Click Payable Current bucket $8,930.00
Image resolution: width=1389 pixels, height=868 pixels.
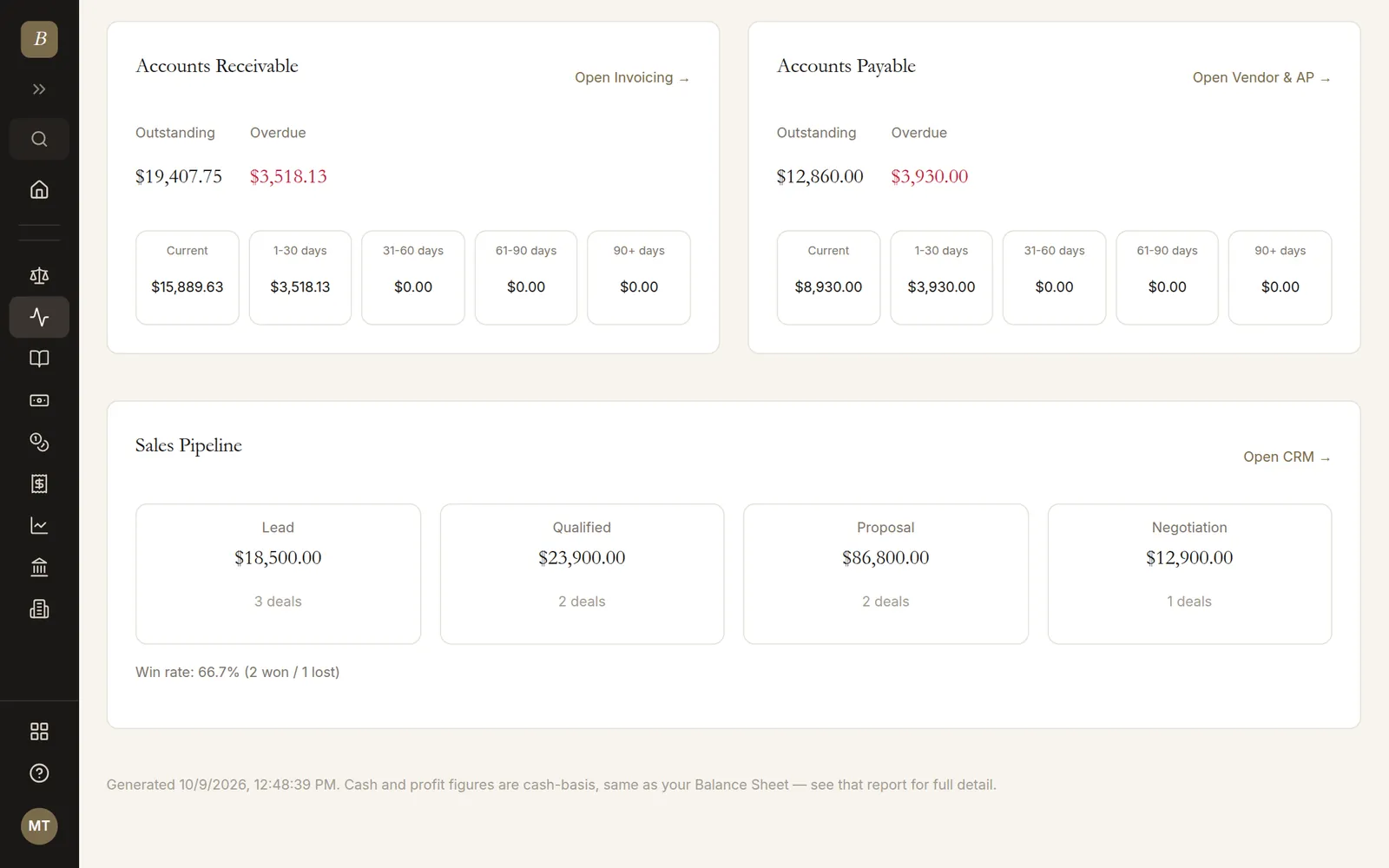828,278
